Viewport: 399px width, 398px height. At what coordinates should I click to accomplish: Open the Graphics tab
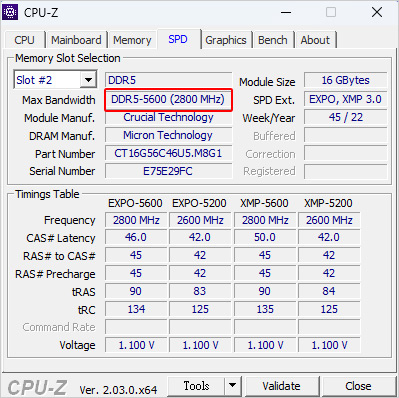coord(226,40)
